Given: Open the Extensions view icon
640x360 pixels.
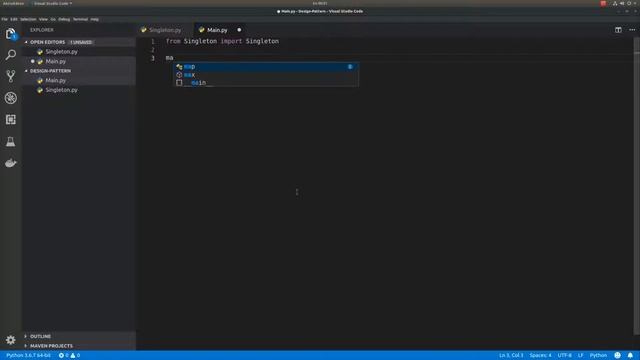Looking at the screenshot, I should tap(11, 120).
